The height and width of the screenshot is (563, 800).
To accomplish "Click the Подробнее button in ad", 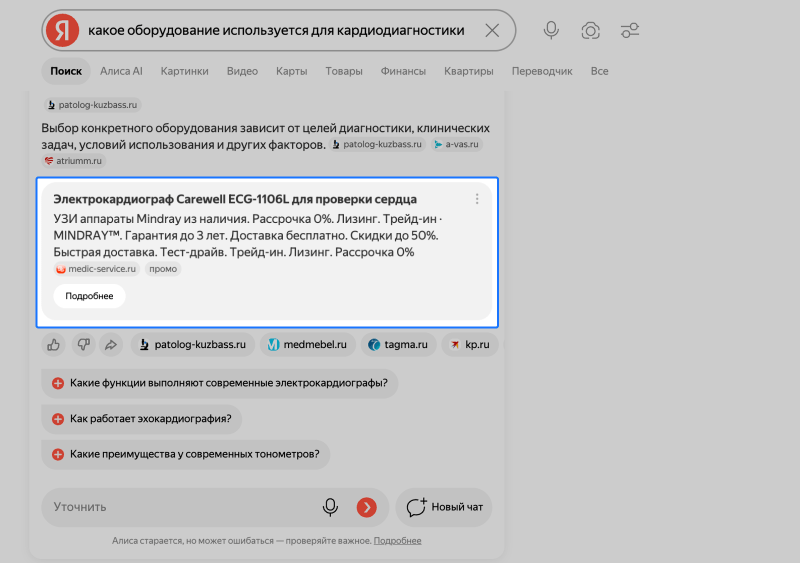I will pyautogui.click(x=89, y=296).
